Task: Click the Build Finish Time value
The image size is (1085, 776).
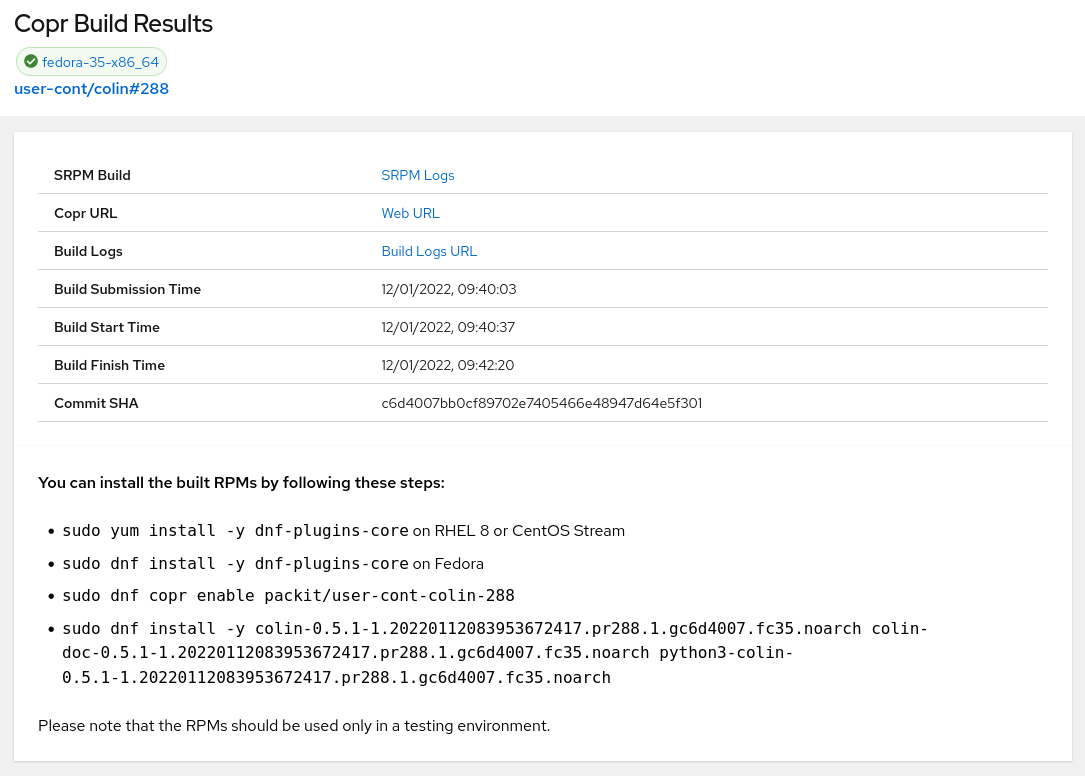Action: tap(447, 365)
